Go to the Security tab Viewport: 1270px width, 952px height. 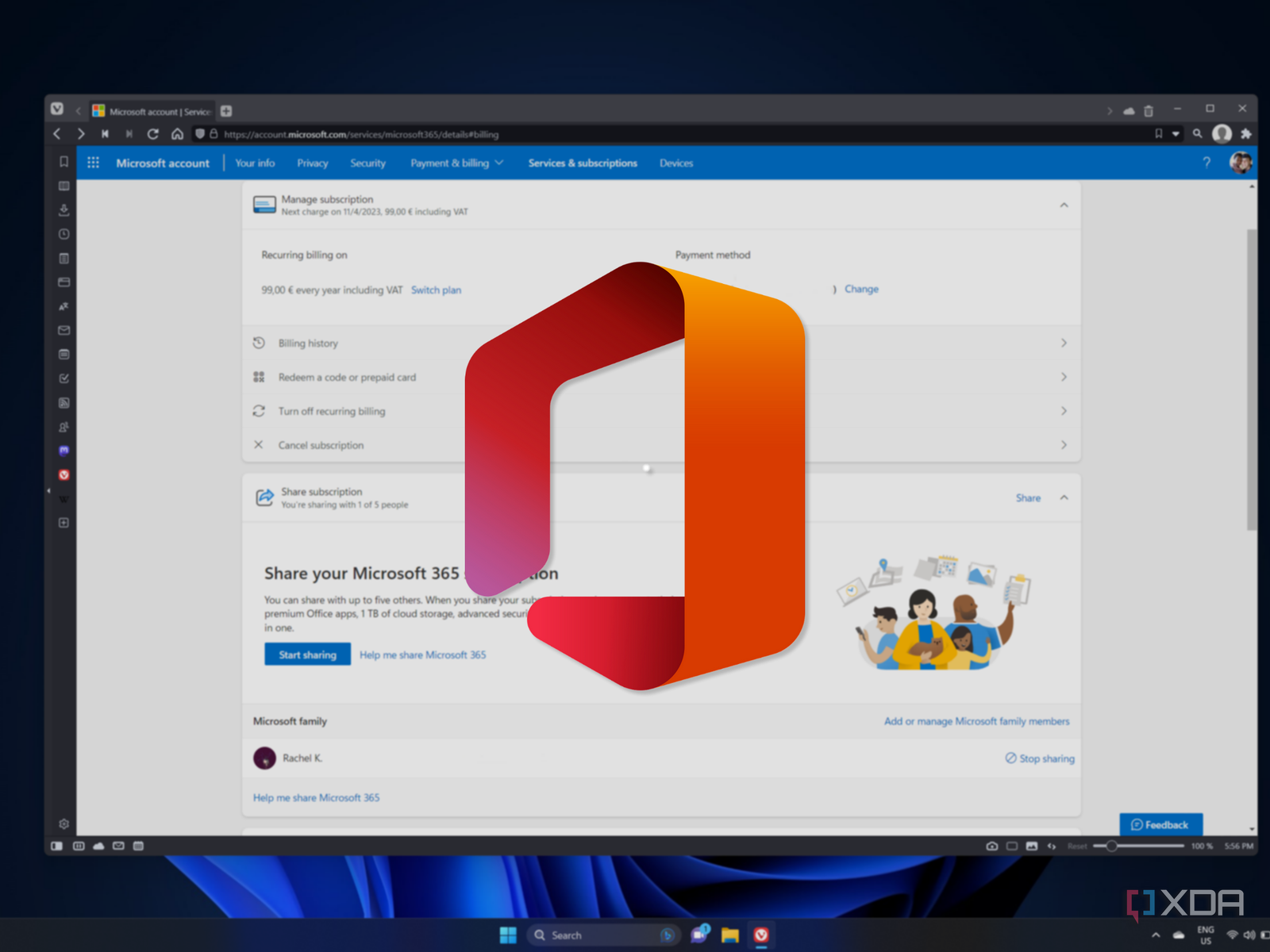tap(368, 163)
